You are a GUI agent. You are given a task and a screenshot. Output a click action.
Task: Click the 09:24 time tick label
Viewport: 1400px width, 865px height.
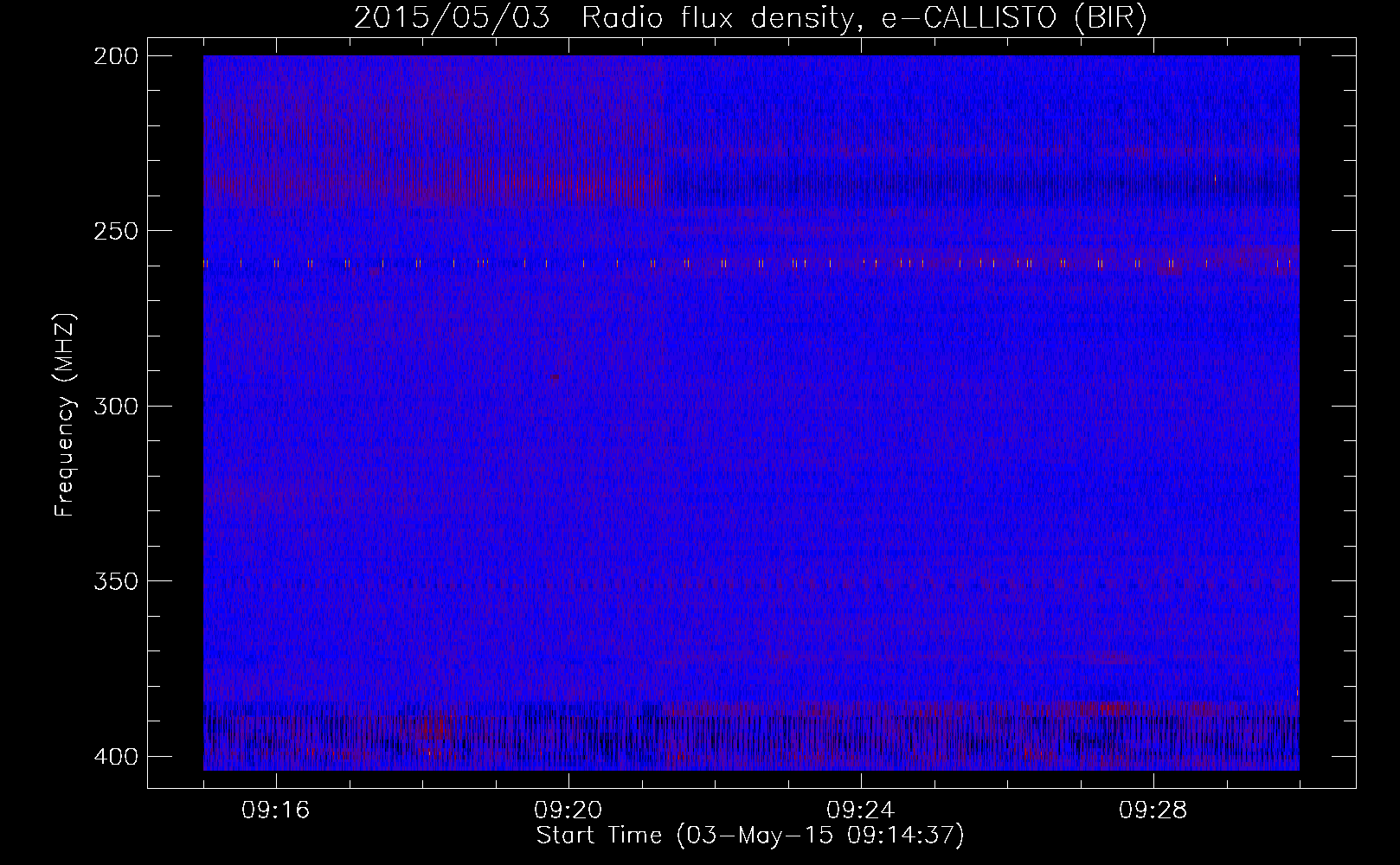[861, 811]
